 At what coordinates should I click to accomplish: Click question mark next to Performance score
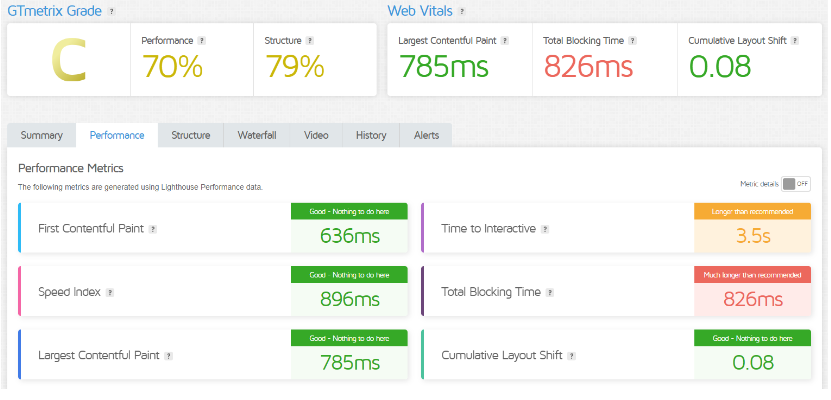click(201, 41)
